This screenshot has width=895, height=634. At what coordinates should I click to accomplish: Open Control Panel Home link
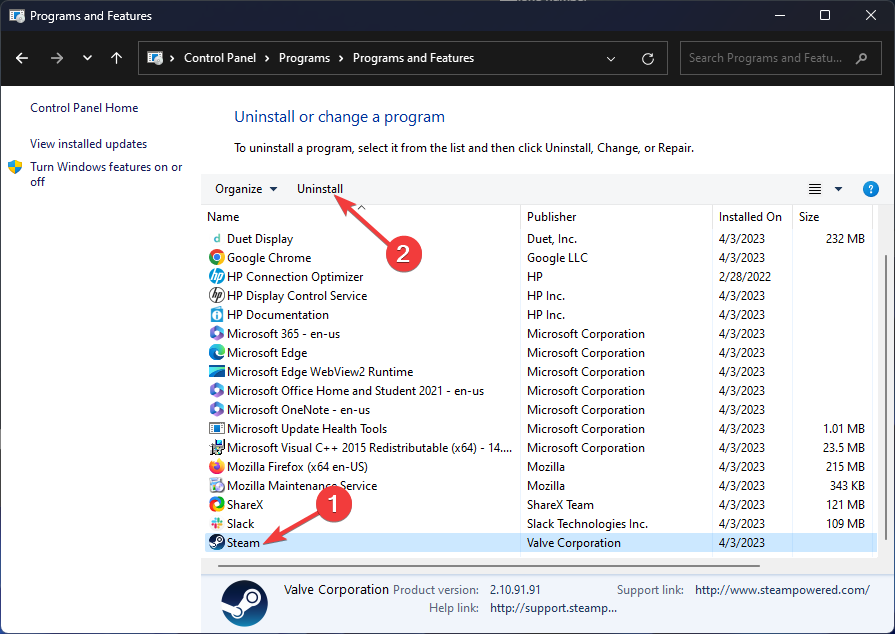coord(84,108)
